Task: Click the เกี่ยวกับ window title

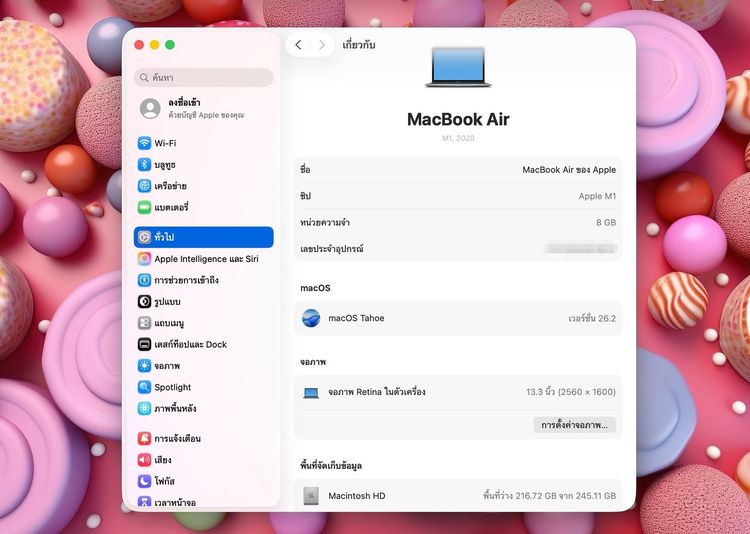Action: (x=359, y=45)
